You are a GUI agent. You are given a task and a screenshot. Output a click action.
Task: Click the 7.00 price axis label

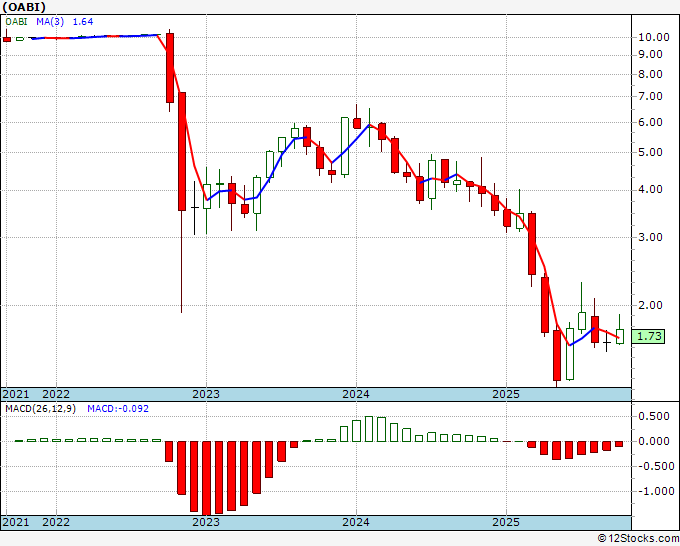[x=650, y=96]
